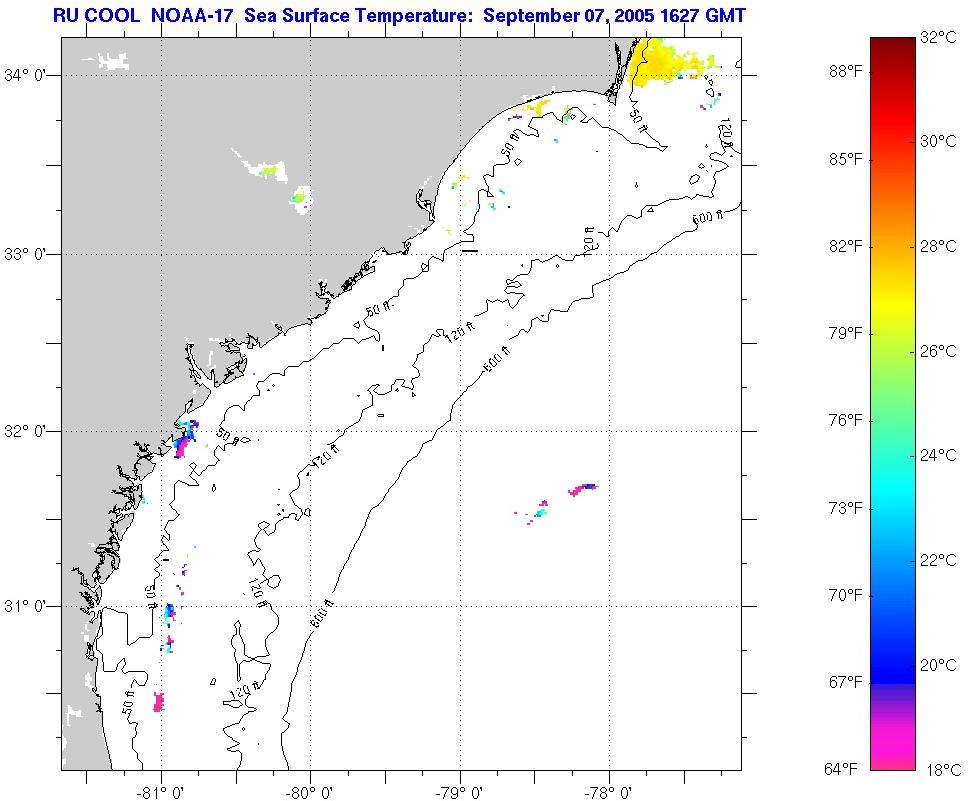
Task: Click the 64°F label beside the color bar
Action: coord(846,769)
